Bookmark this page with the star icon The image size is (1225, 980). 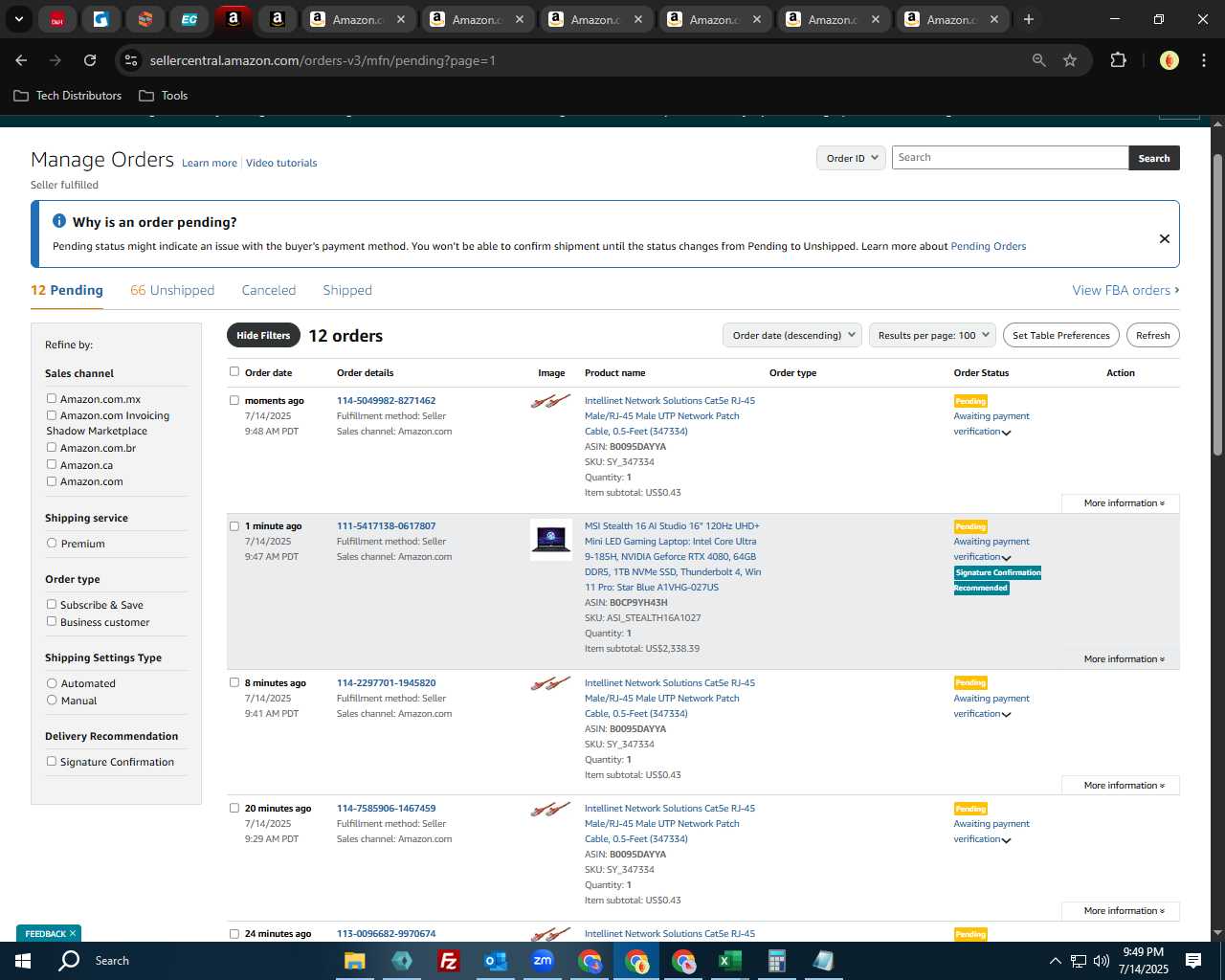1070,60
